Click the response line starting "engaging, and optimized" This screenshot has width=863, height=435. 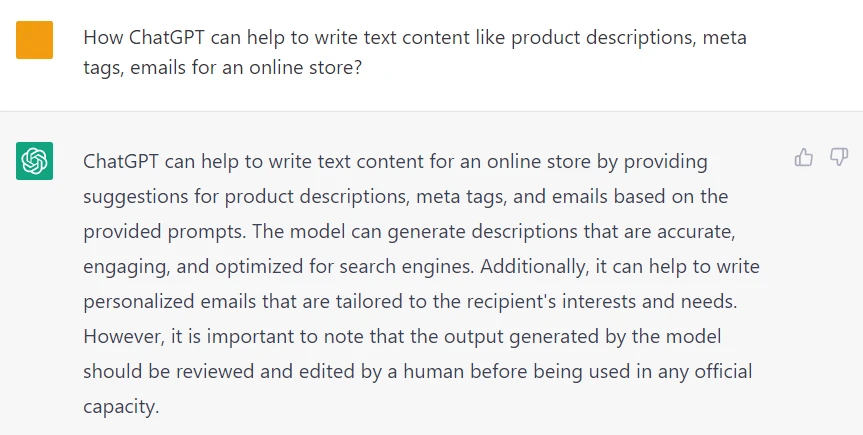click(x=421, y=266)
